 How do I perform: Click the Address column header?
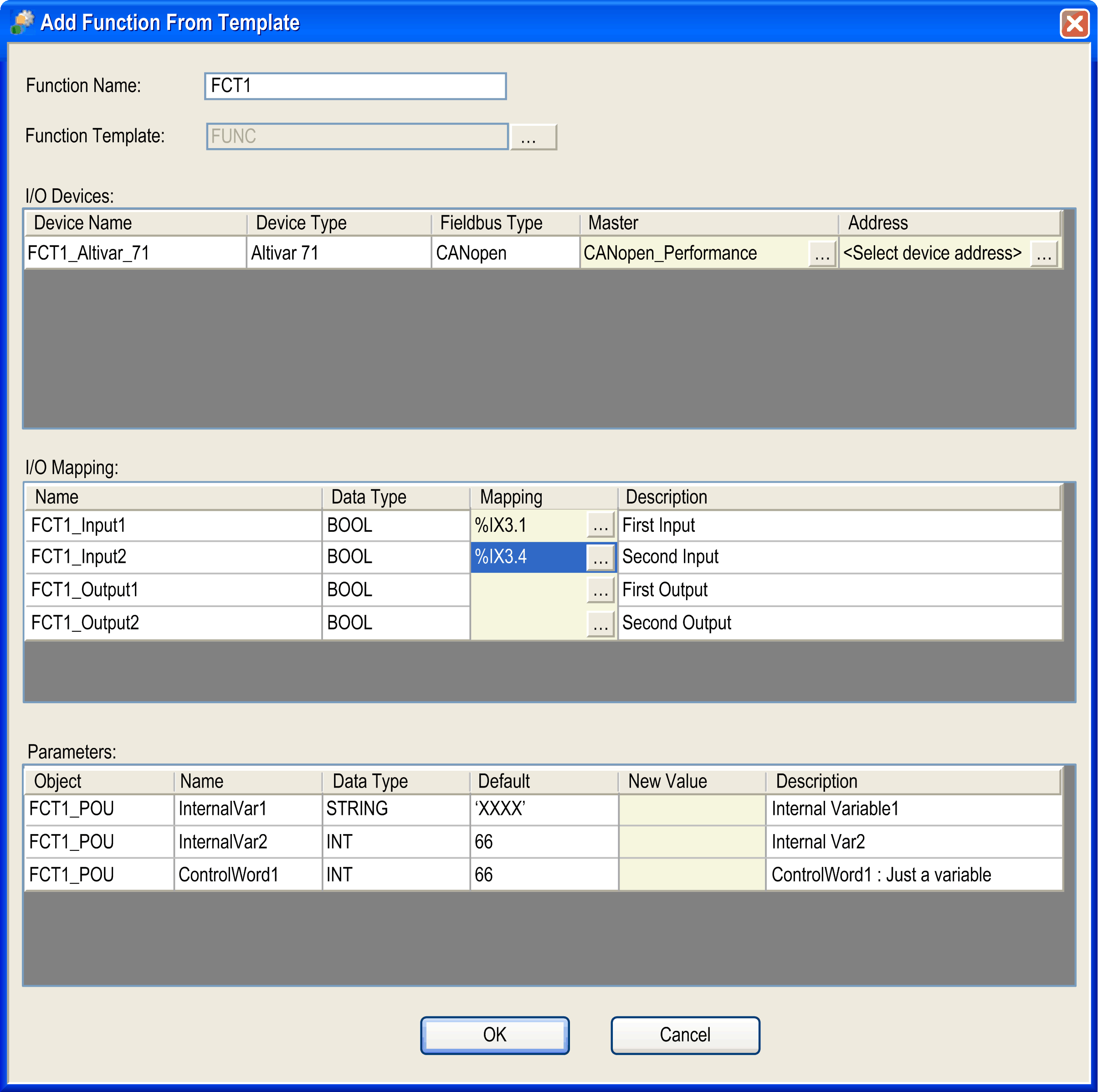[x=949, y=223]
